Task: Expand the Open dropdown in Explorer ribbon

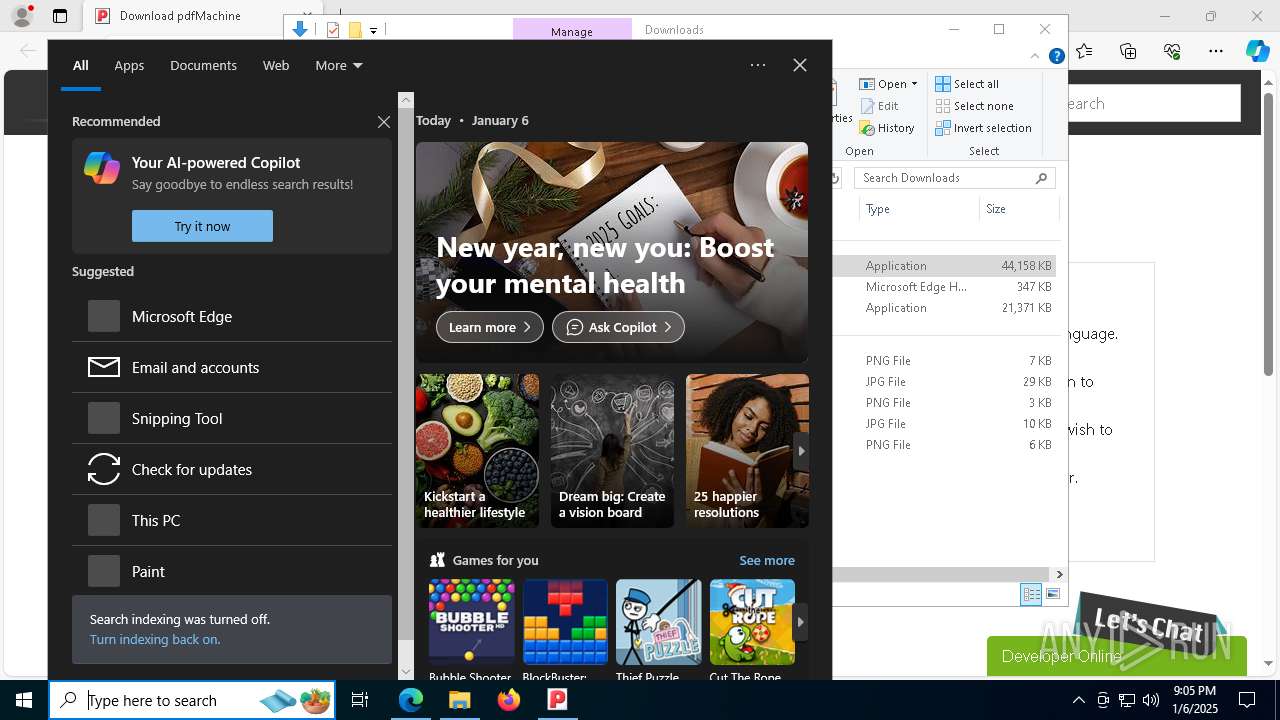Action: (x=889, y=84)
